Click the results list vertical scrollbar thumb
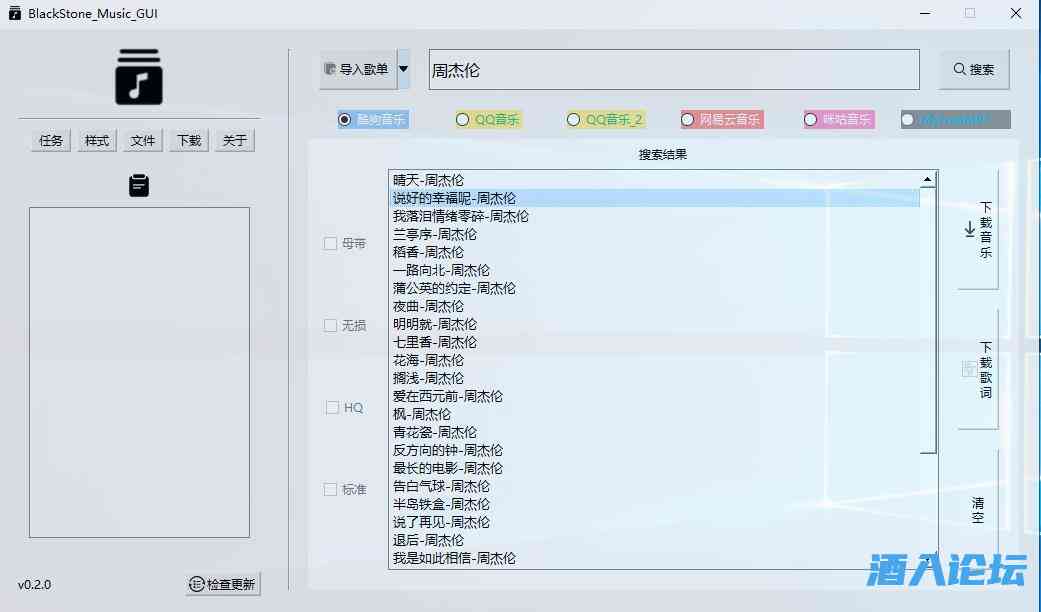The width and height of the screenshot is (1041, 612). 928,320
